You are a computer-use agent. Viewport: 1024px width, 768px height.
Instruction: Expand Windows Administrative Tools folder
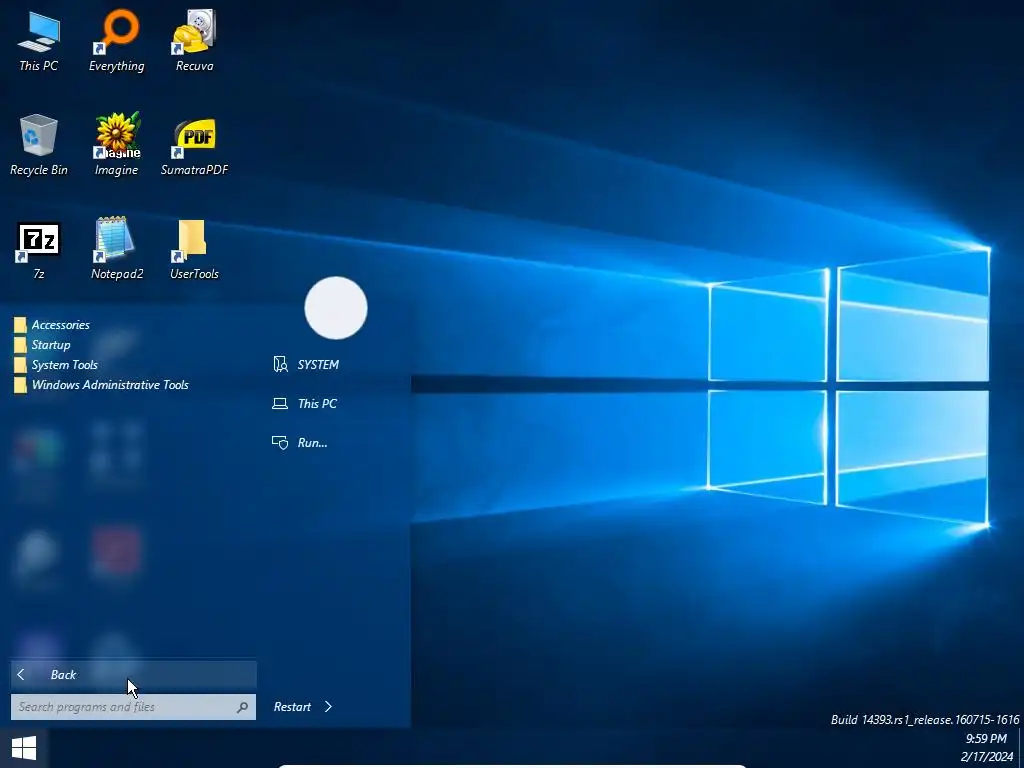[101, 385]
